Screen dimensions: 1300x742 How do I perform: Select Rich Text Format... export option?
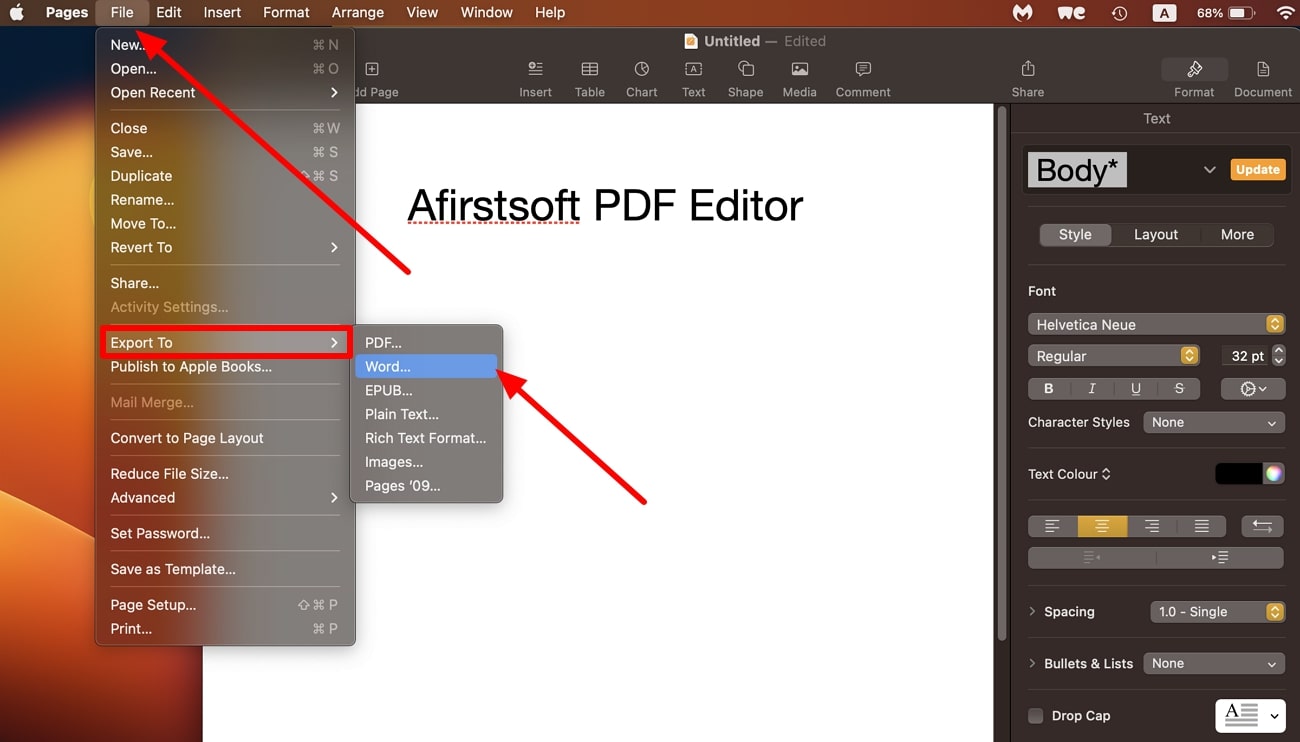click(426, 438)
